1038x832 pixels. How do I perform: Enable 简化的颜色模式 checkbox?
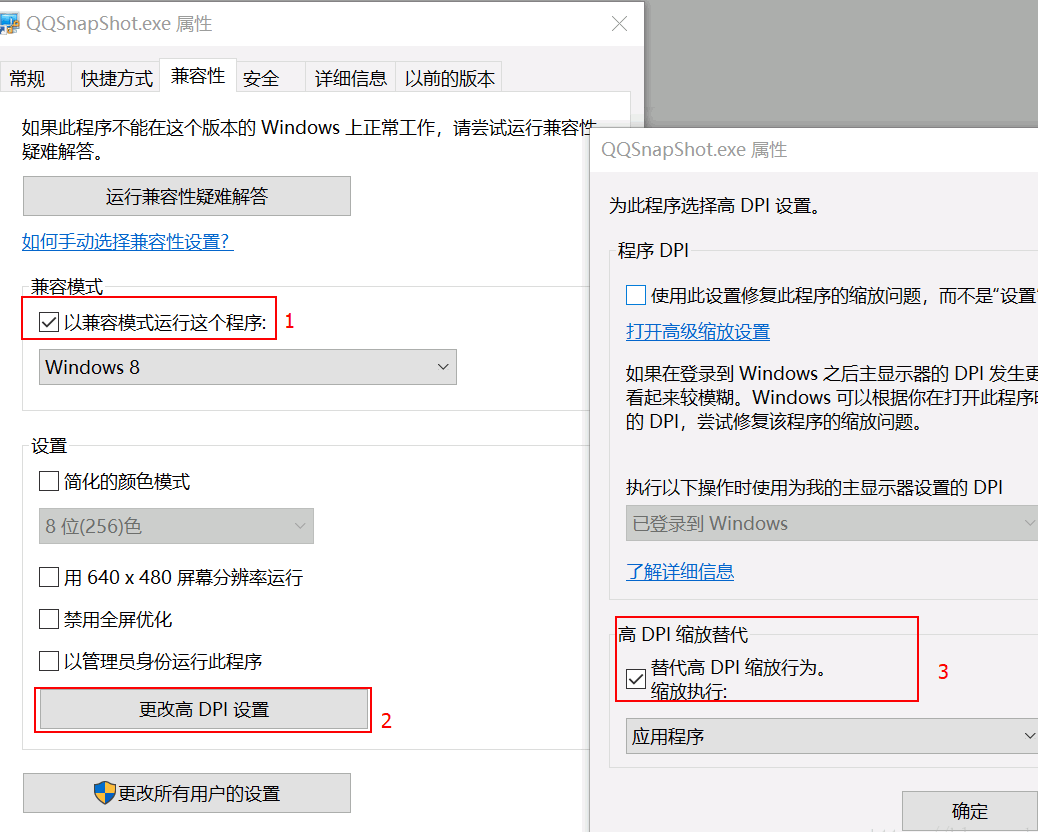pyautogui.click(x=49, y=482)
